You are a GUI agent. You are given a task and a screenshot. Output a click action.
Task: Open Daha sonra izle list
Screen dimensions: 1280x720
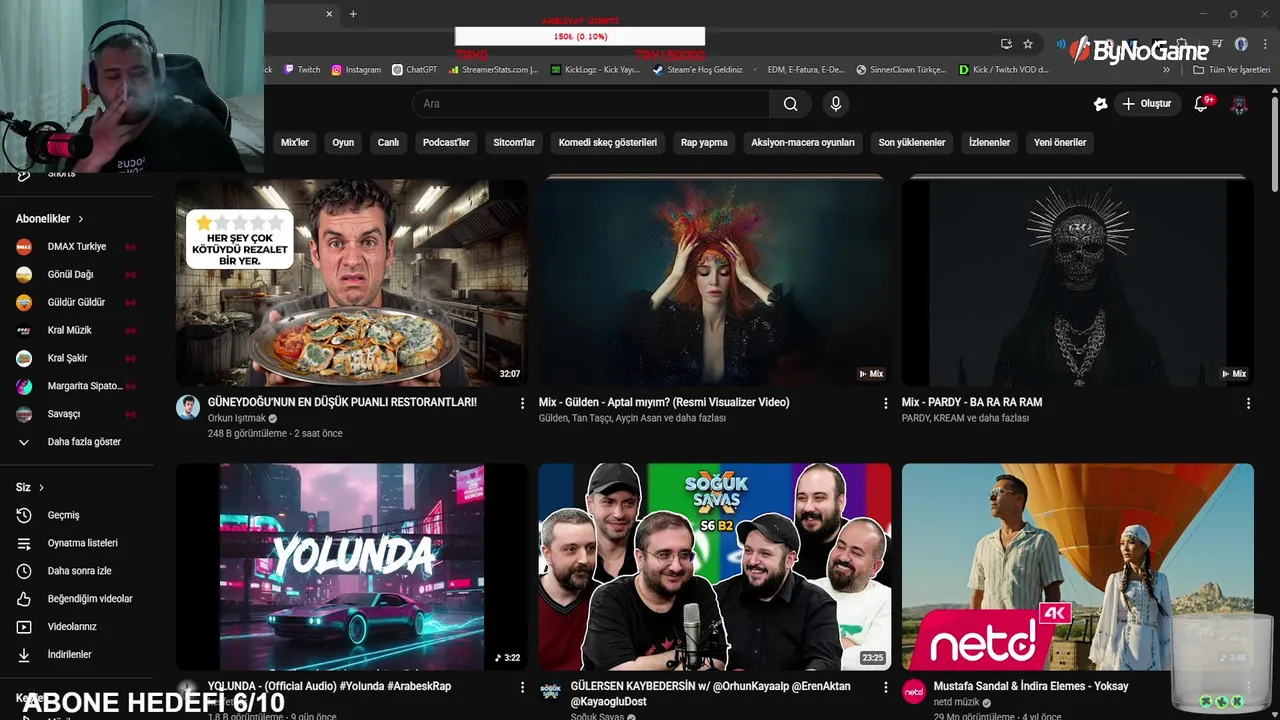click(77, 571)
